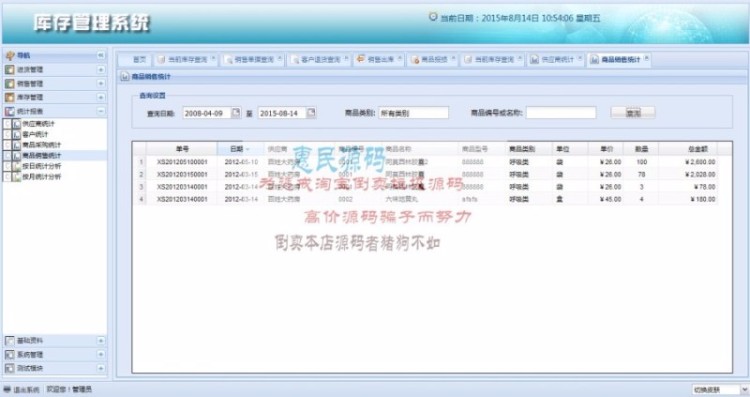
Task: Switch to the 供应商统计 tab
Action: (x=557, y=60)
